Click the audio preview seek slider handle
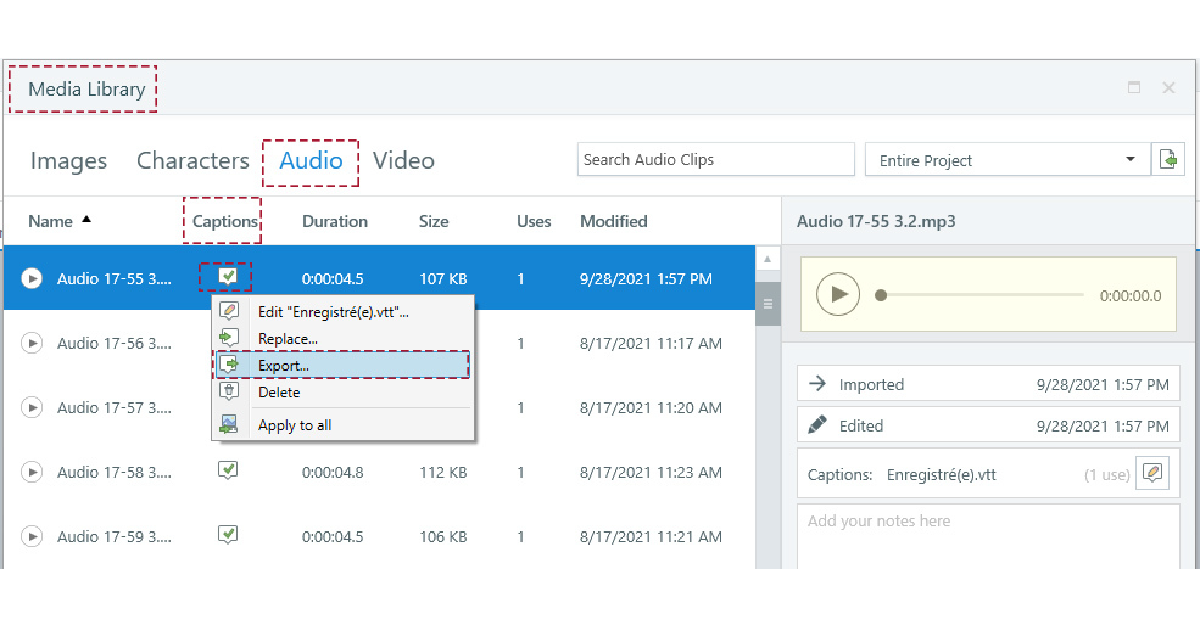This screenshot has width=1200, height=627. pos(881,295)
